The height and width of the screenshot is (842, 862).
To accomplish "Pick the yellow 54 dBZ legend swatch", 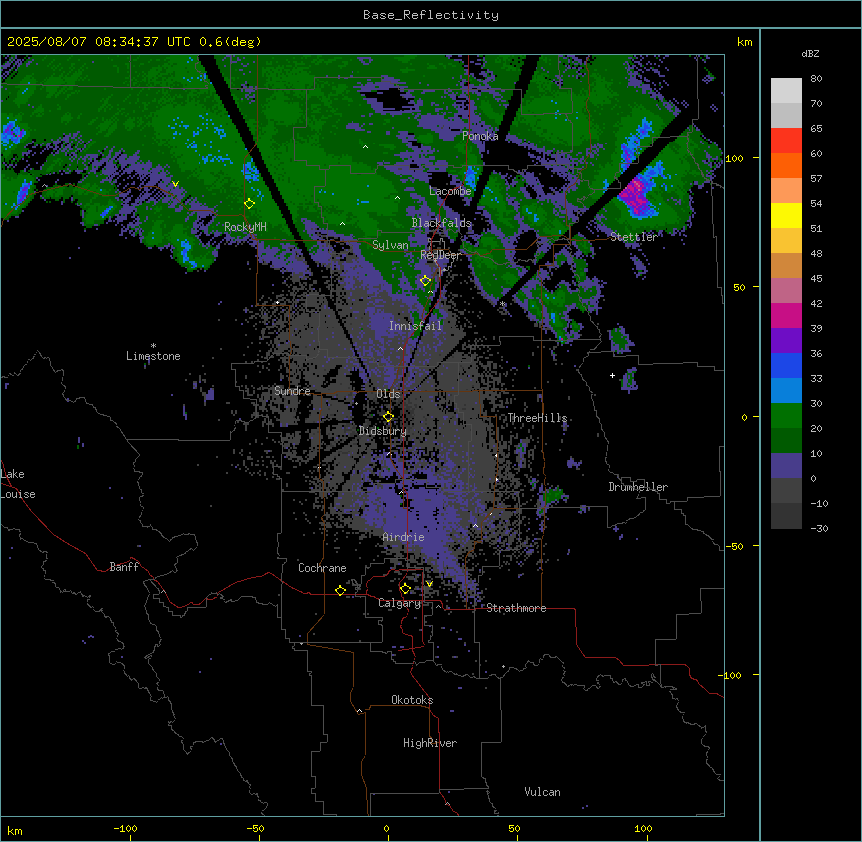I will click(x=786, y=215).
